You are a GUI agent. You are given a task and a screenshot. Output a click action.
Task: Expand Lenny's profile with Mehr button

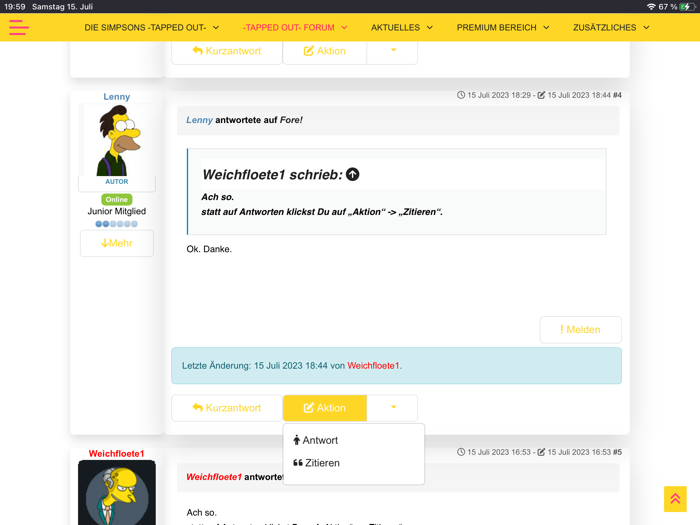coord(117,243)
